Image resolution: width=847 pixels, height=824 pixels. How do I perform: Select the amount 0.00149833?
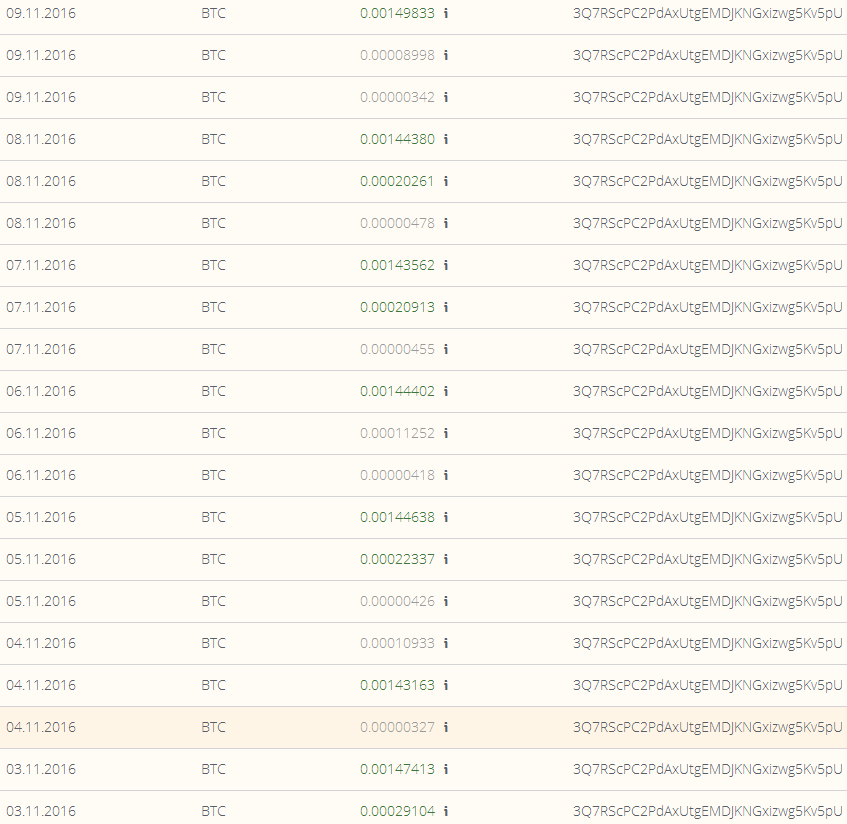pos(397,14)
